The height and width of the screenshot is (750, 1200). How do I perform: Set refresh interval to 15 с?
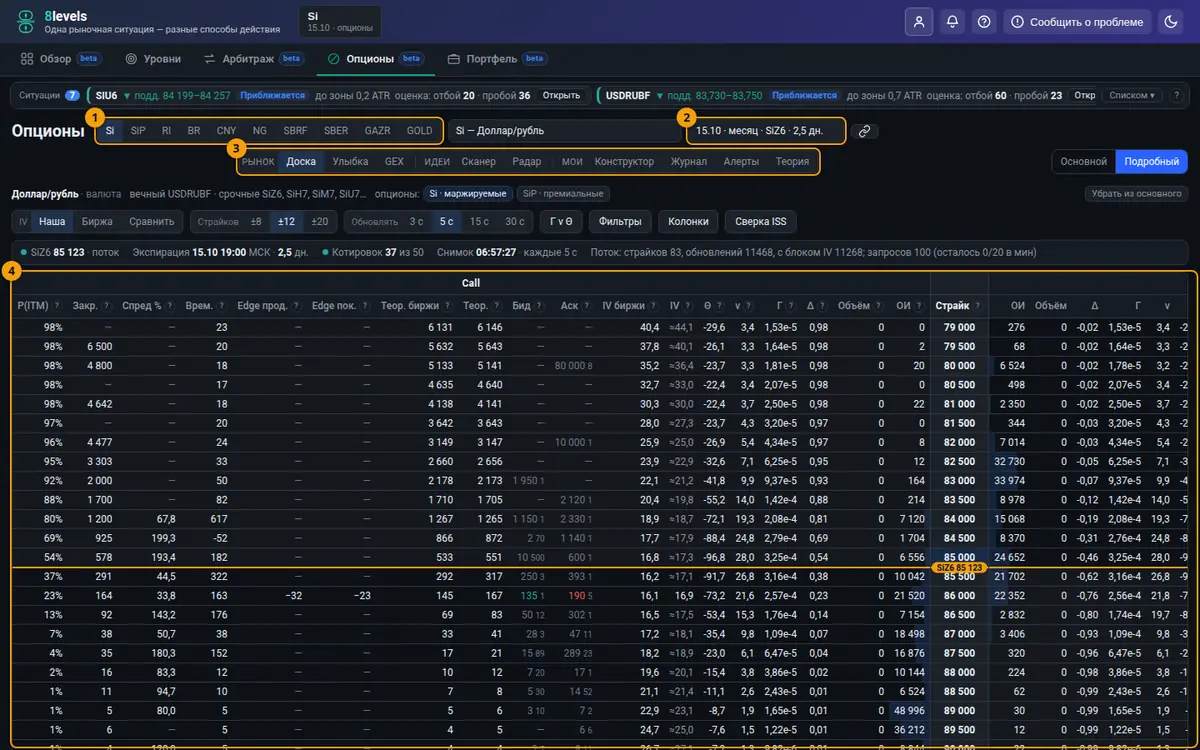coord(479,222)
